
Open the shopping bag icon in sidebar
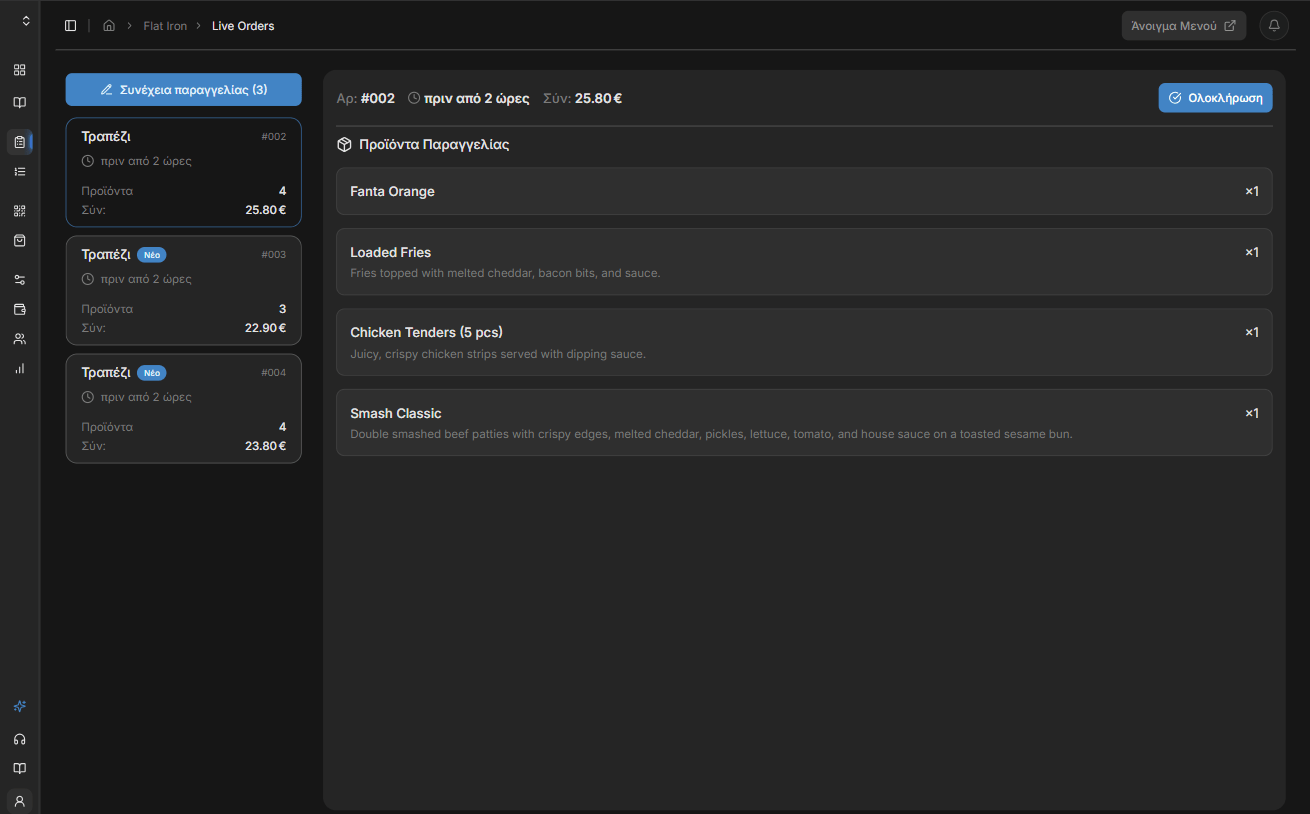[x=19, y=240]
